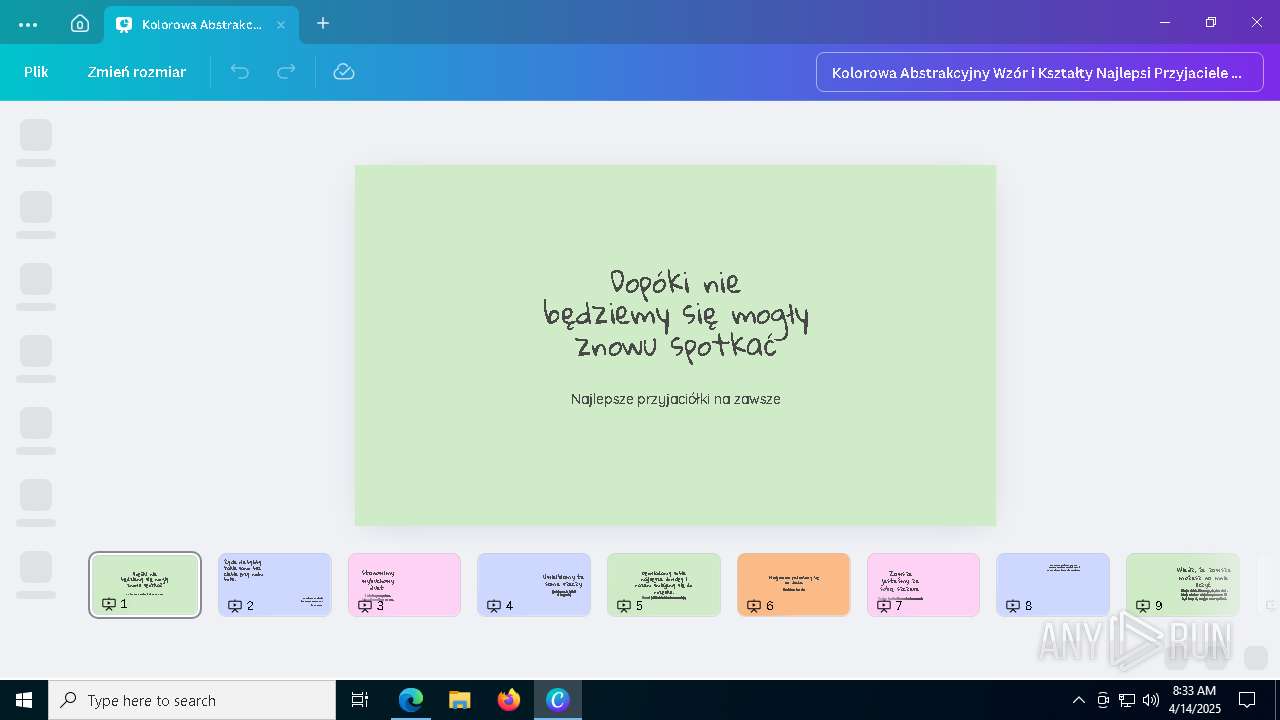Launch Firefox from taskbar
This screenshot has width=1280, height=720.
click(509, 700)
